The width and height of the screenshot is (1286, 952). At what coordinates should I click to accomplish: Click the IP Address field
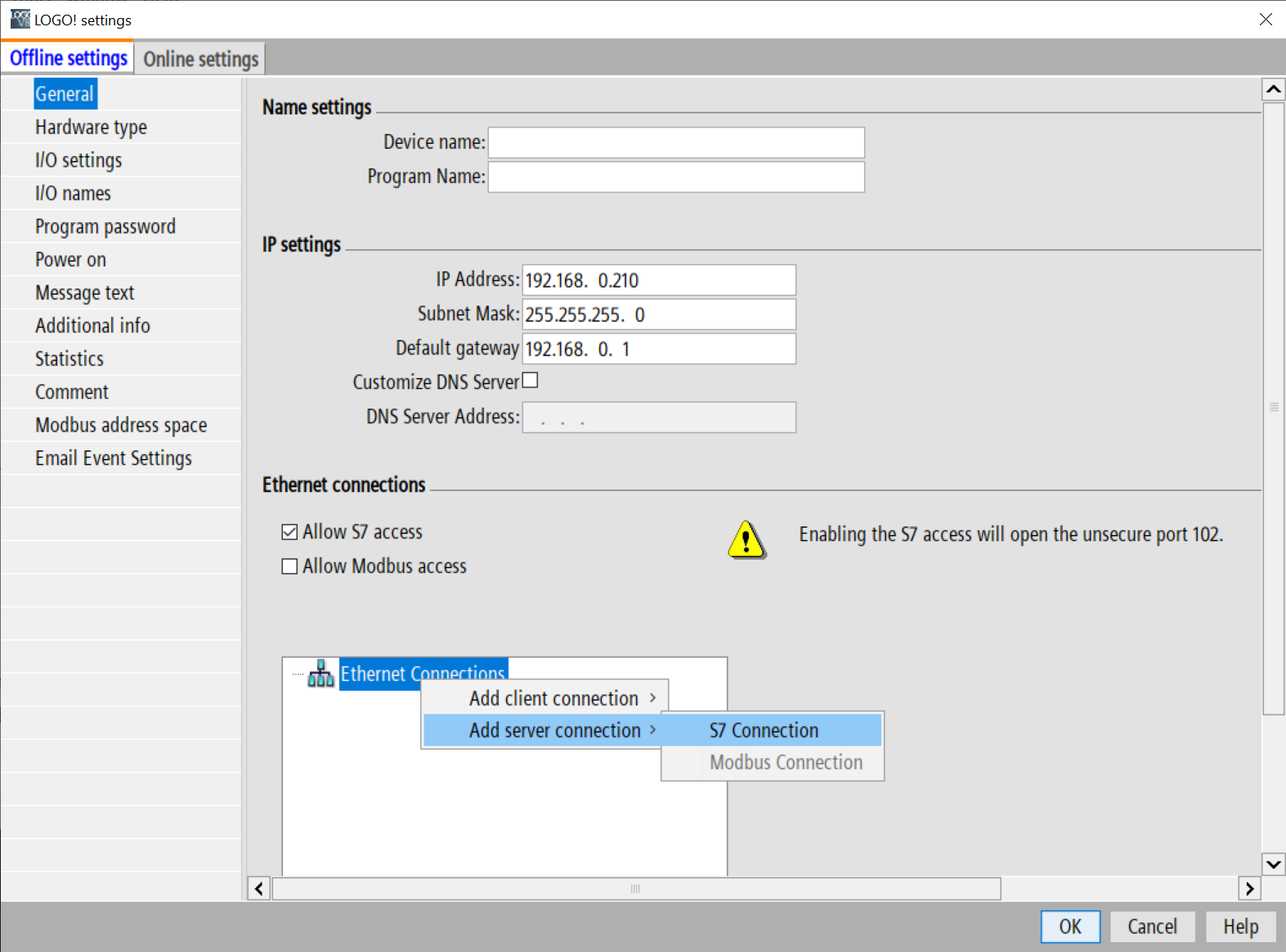pyautogui.click(x=659, y=279)
